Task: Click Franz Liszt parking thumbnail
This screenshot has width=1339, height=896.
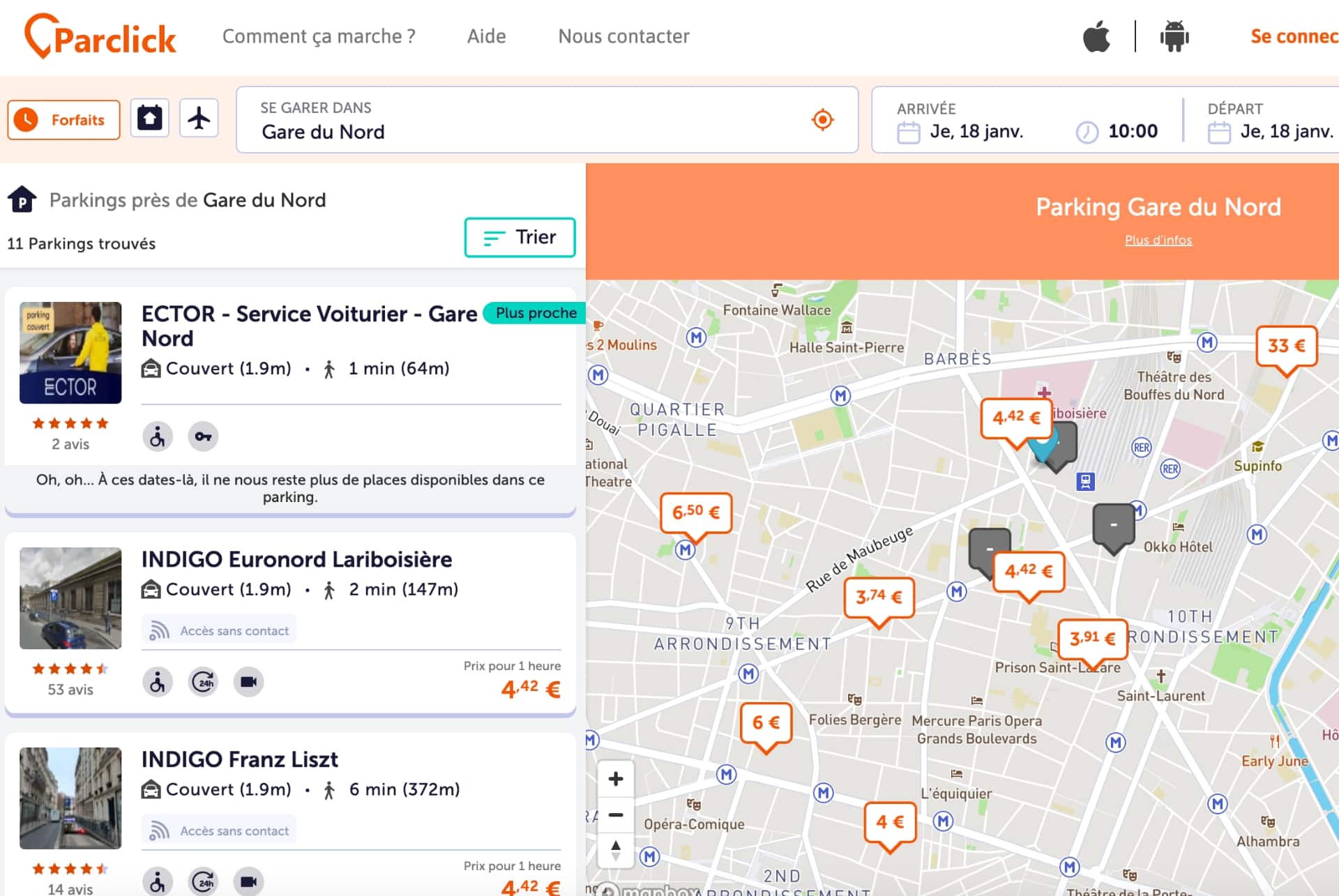Action: [70, 798]
